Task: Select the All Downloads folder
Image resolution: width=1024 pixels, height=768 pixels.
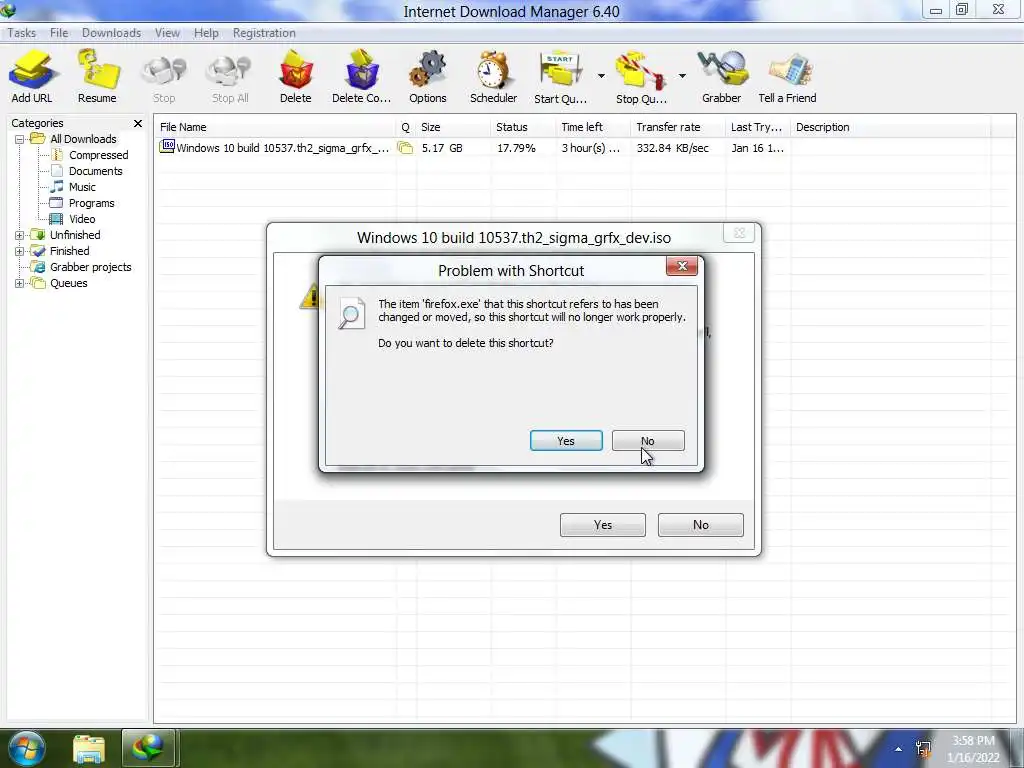Action: tap(83, 139)
